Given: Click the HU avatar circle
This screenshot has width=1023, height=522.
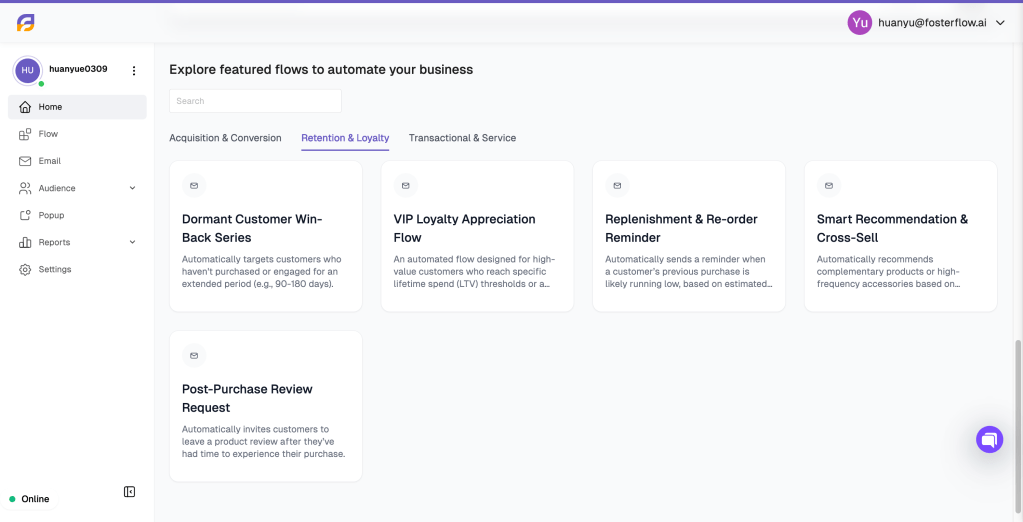Looking at the screenshot, I should click(28, 70).
